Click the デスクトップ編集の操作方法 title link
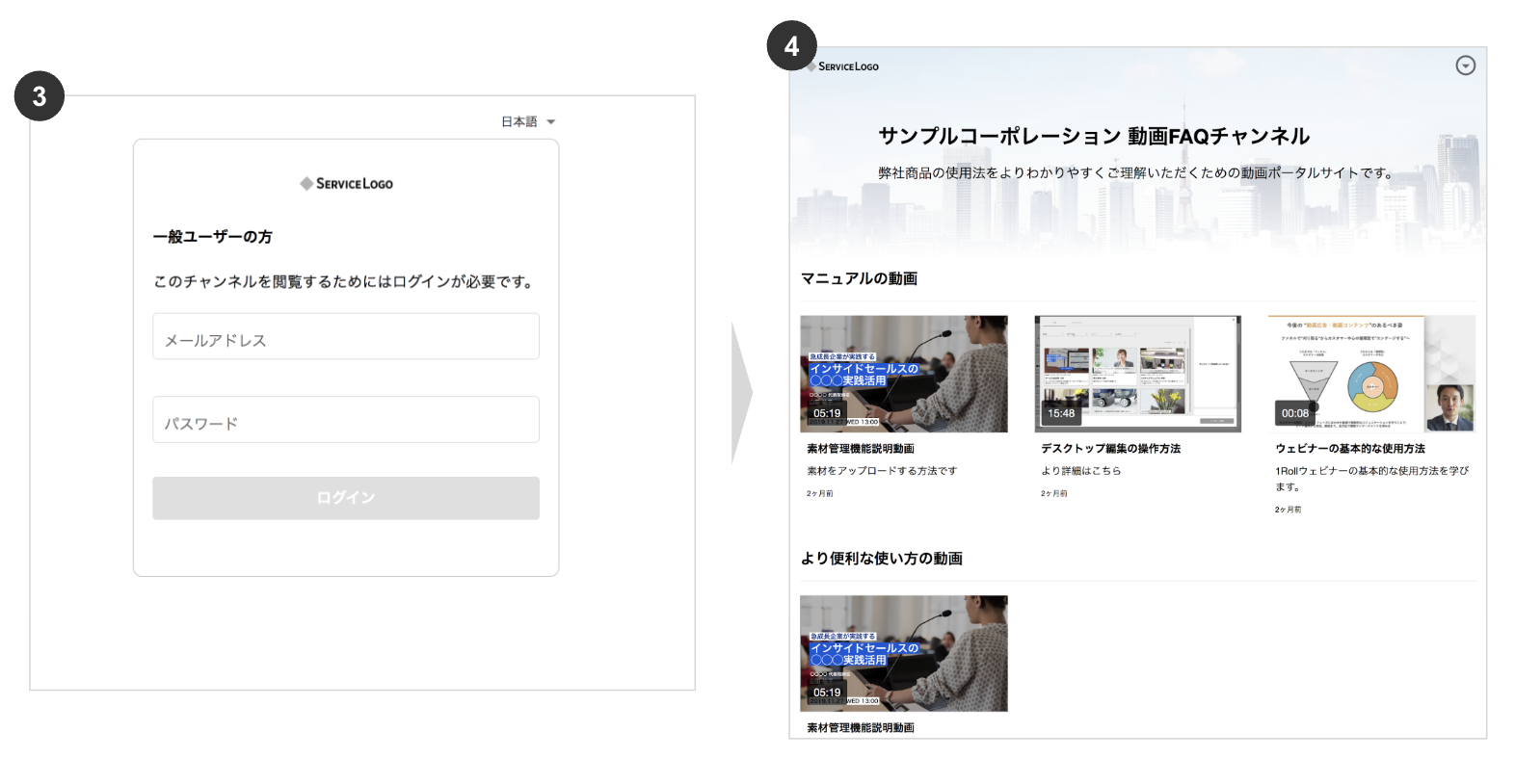The image size is (1515, 784). [1110, 449]
